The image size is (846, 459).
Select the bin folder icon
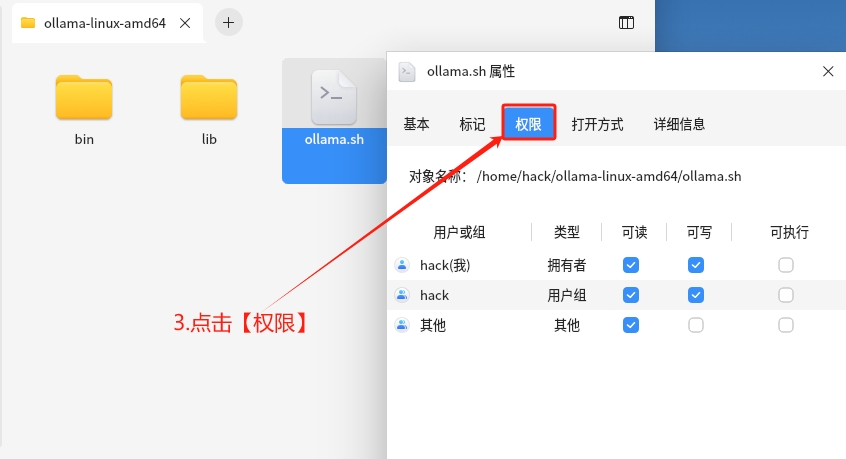84,98
